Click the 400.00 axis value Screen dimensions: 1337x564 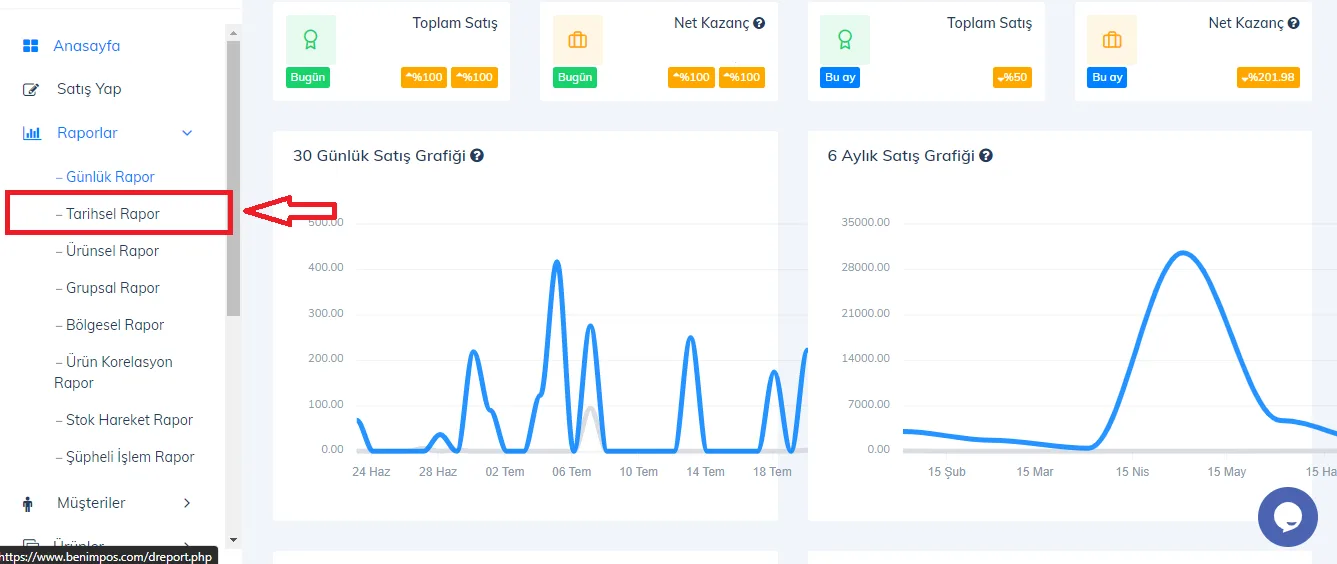[x=325, y=268]
